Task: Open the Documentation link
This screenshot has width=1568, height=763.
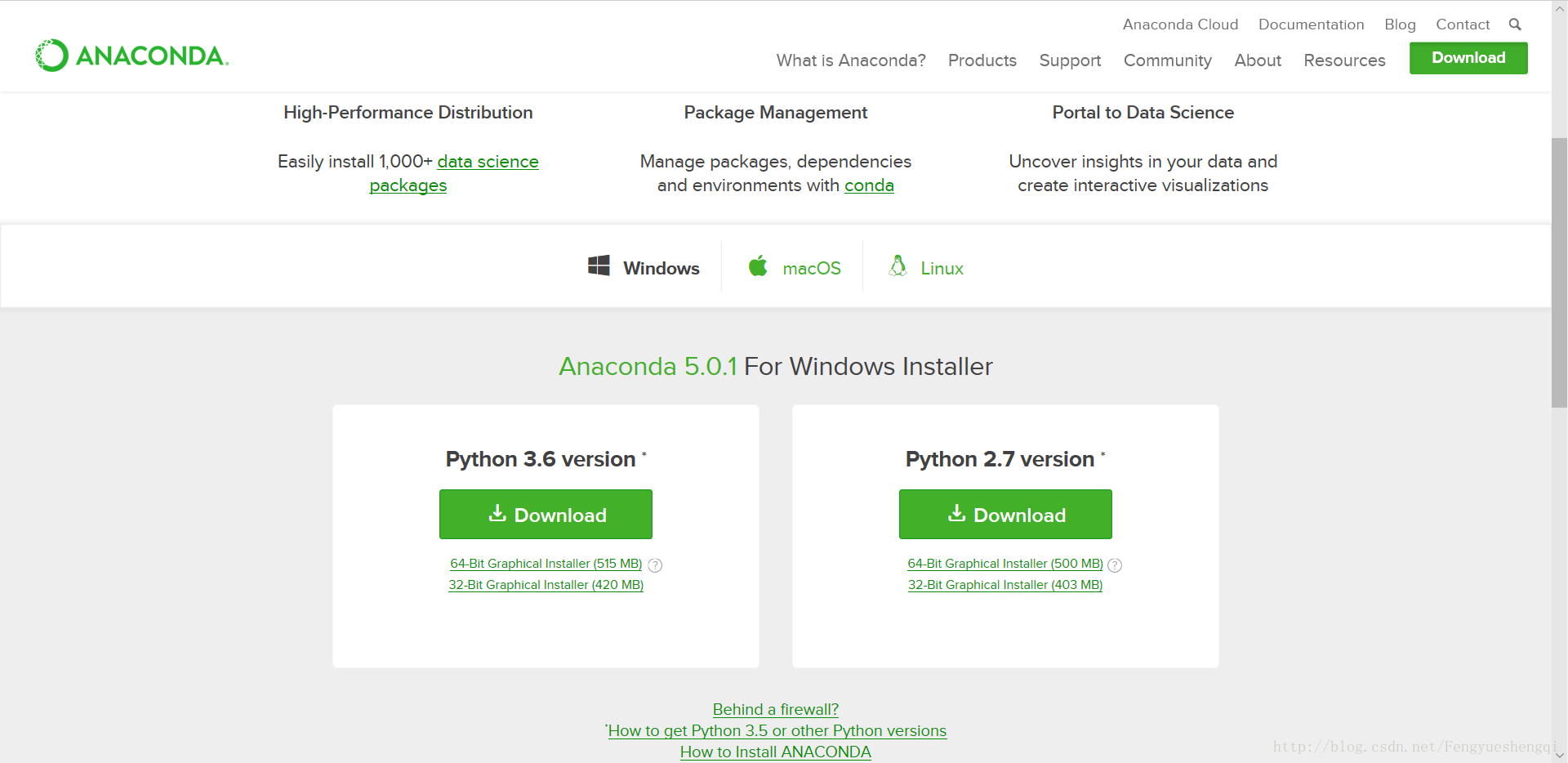Action: (1311, 25)
